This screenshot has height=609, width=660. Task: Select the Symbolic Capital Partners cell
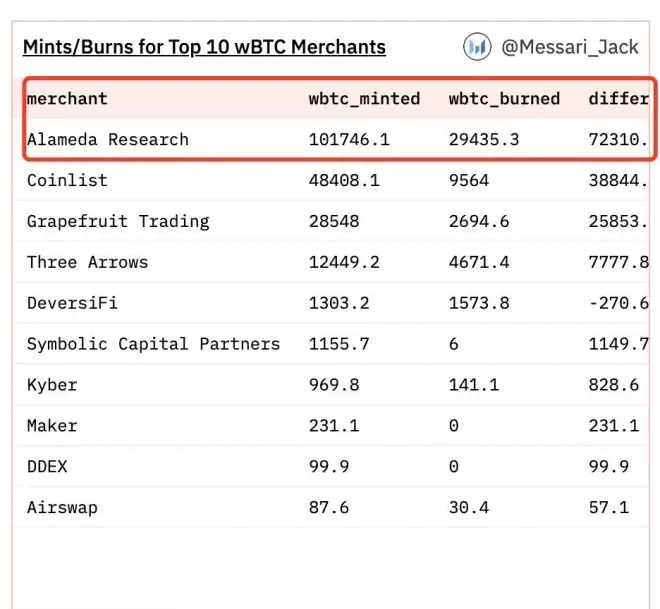153,344
